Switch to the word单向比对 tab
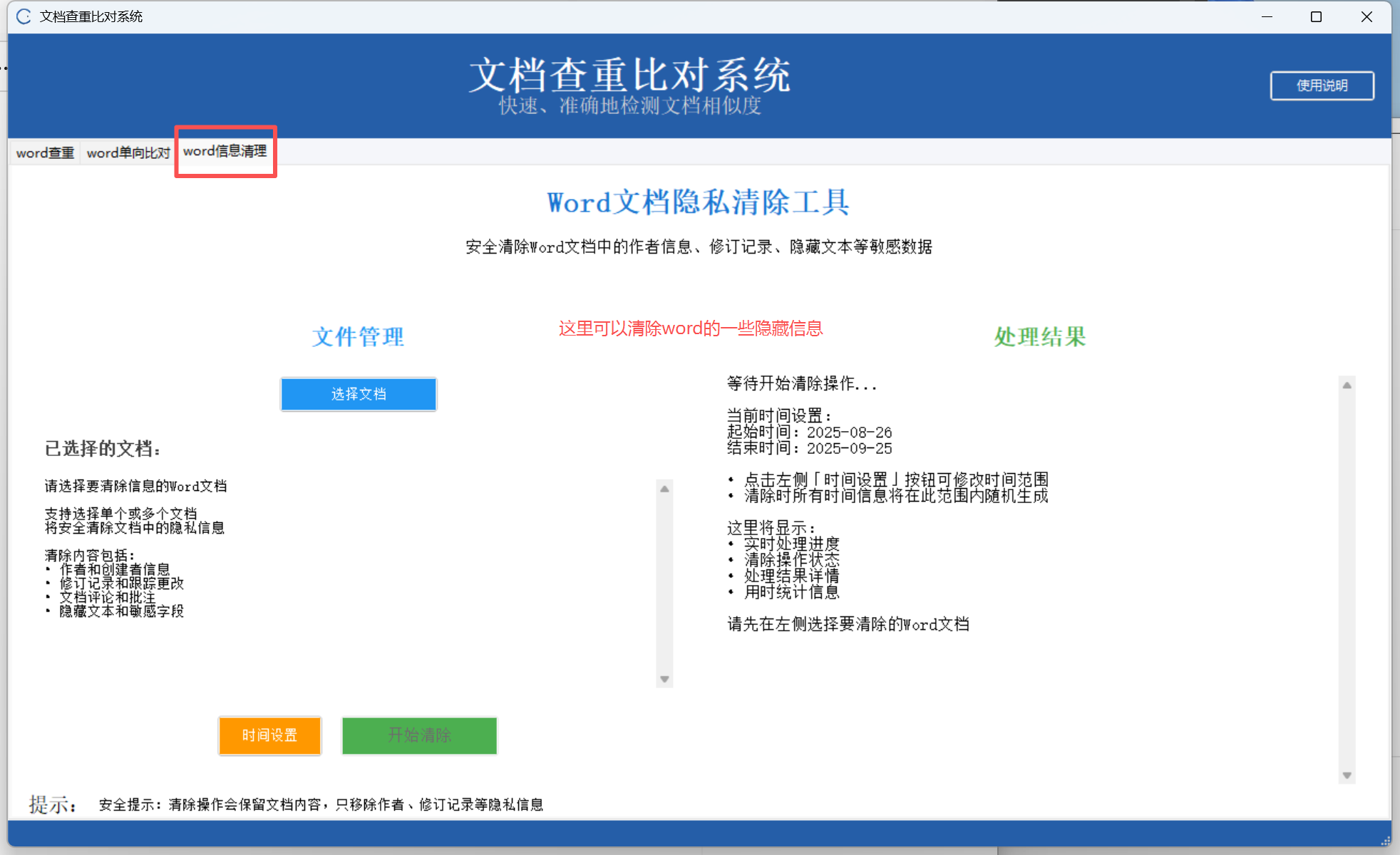The image size is (1400, 855). pos(128,152)
